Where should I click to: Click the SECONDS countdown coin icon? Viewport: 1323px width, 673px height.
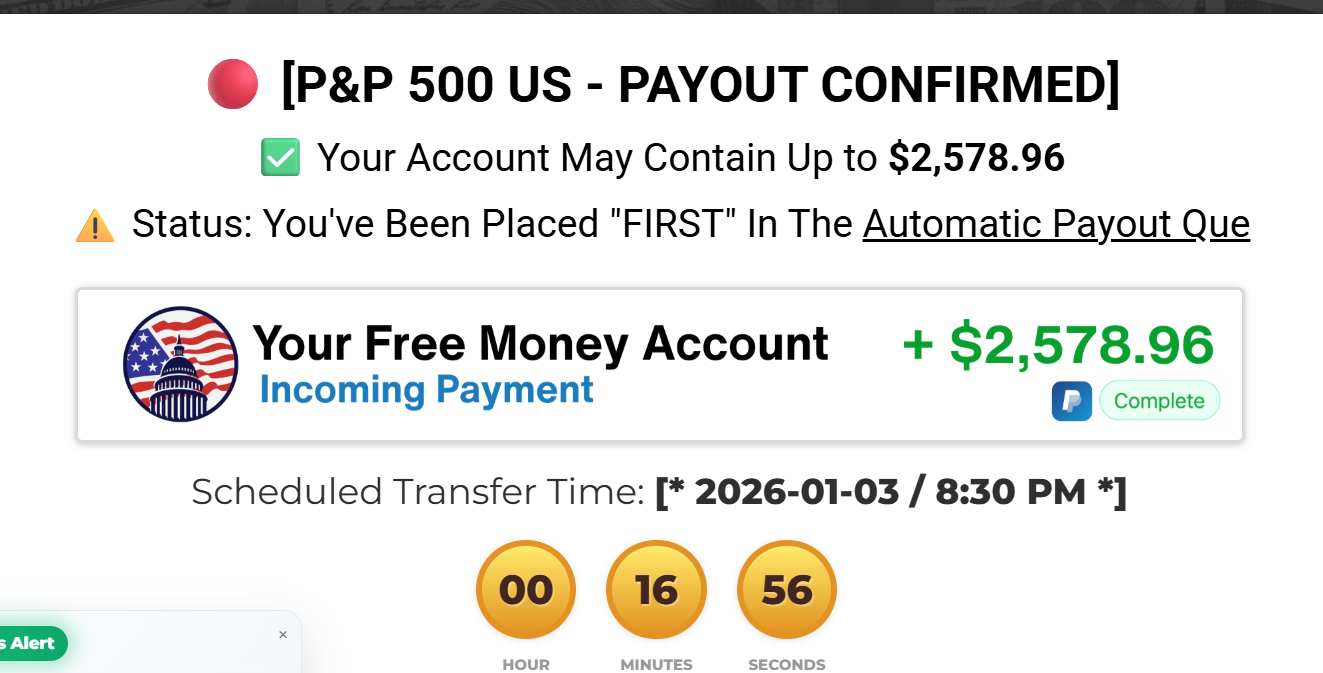pos(787,589)
